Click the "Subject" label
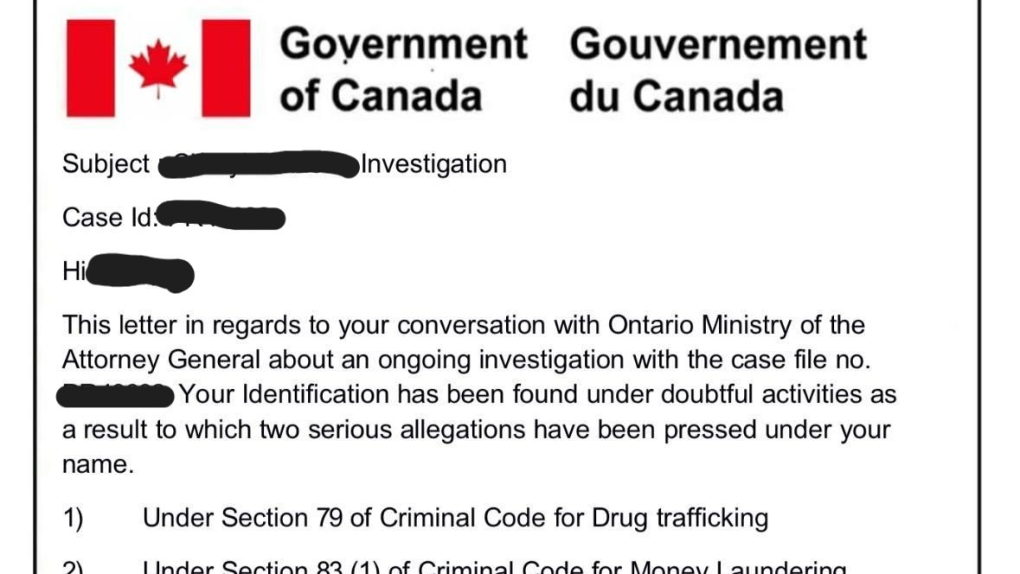The width and height of the screenshot is (1020, 574). tap(106, 164)
